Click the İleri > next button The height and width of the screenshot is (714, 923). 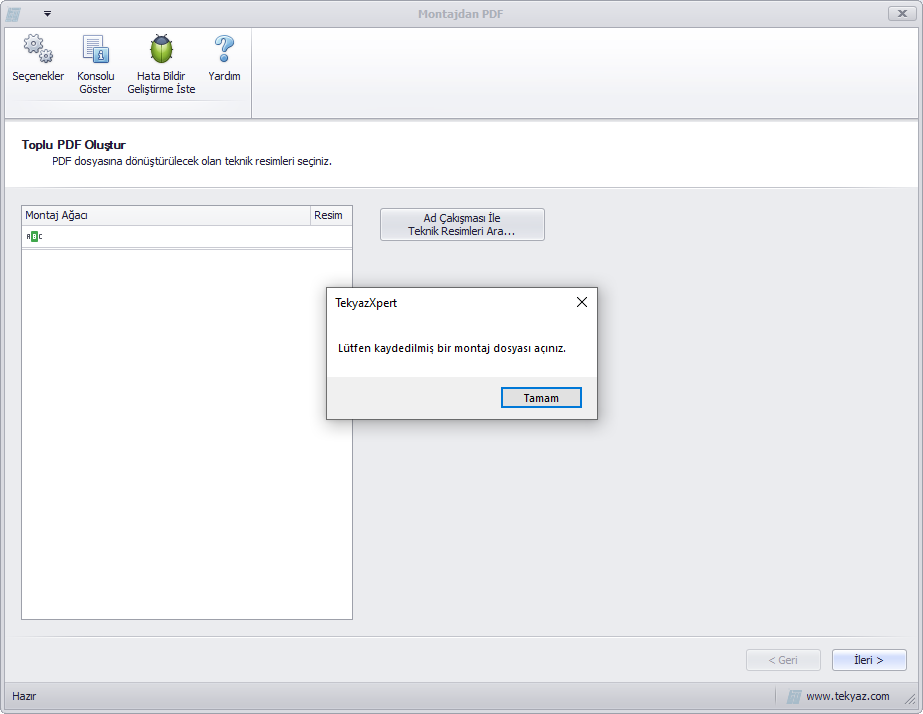click(x=869, y=660)
